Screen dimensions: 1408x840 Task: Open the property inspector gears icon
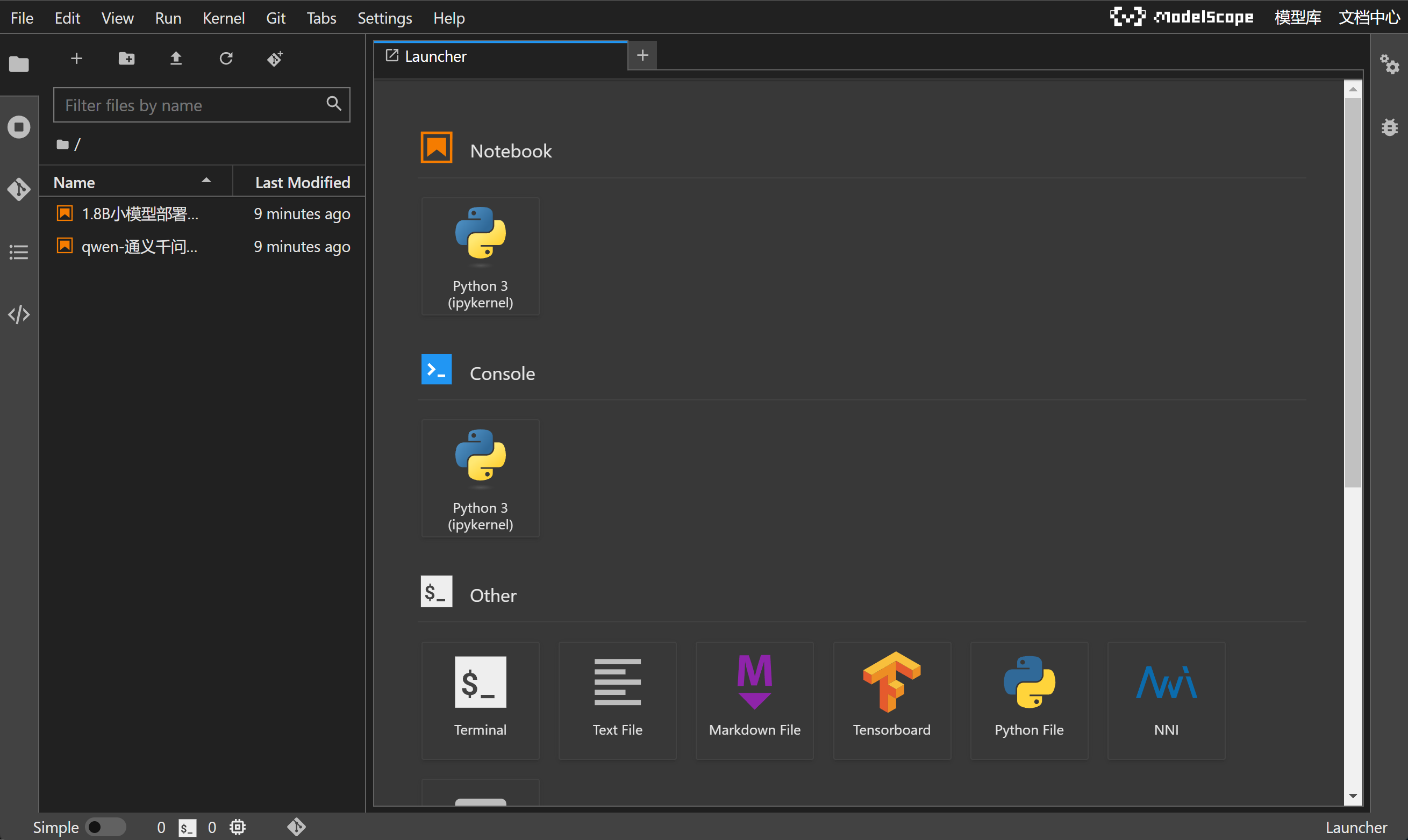1389,64
